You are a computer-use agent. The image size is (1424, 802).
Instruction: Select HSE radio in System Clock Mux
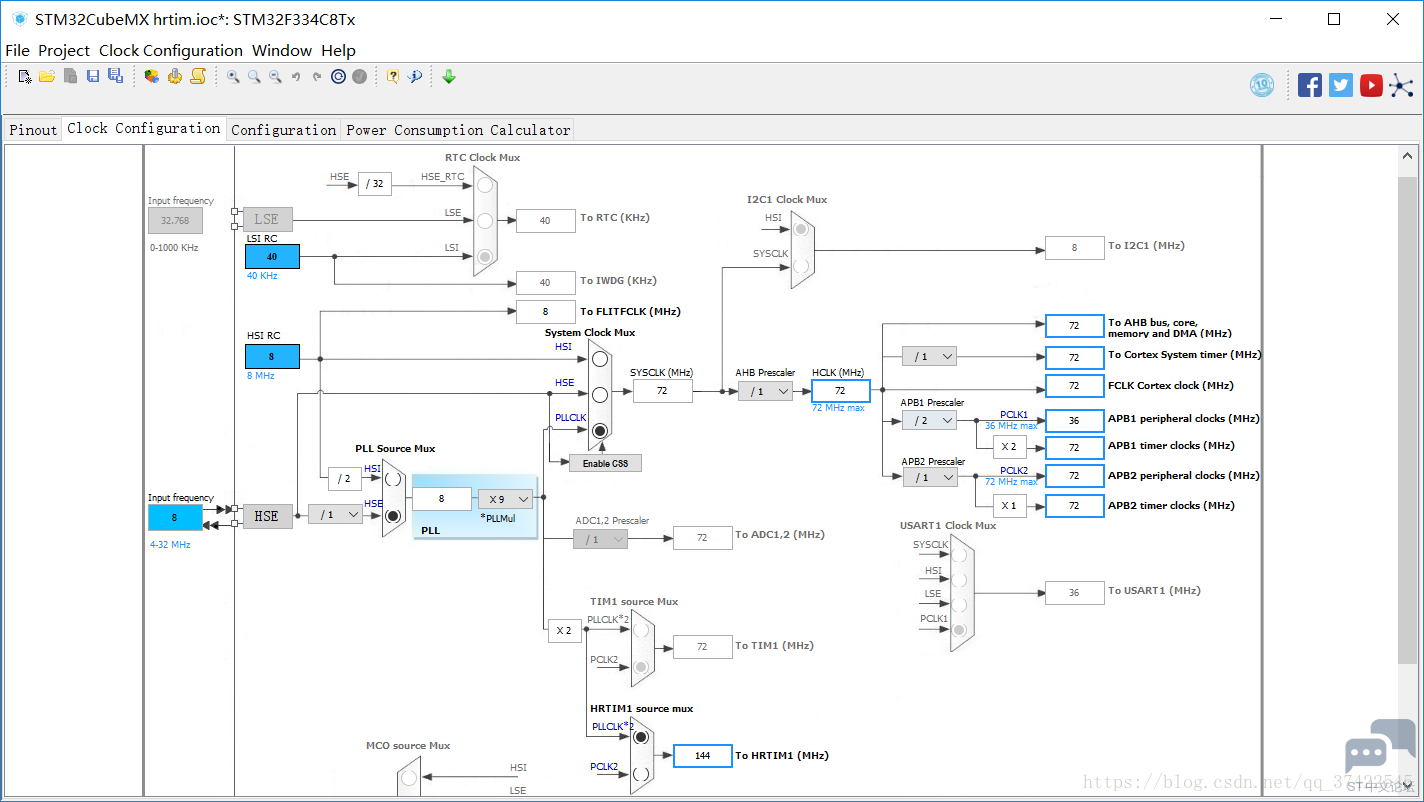click(599, 394)
